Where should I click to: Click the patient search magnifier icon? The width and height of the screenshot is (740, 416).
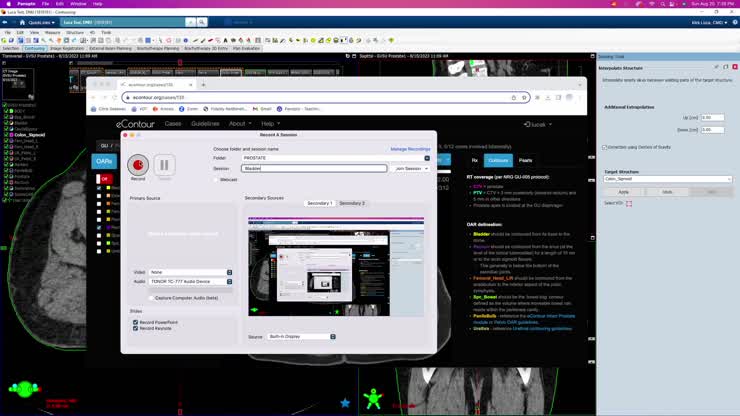pyautogui.click(x=202, y=22)
